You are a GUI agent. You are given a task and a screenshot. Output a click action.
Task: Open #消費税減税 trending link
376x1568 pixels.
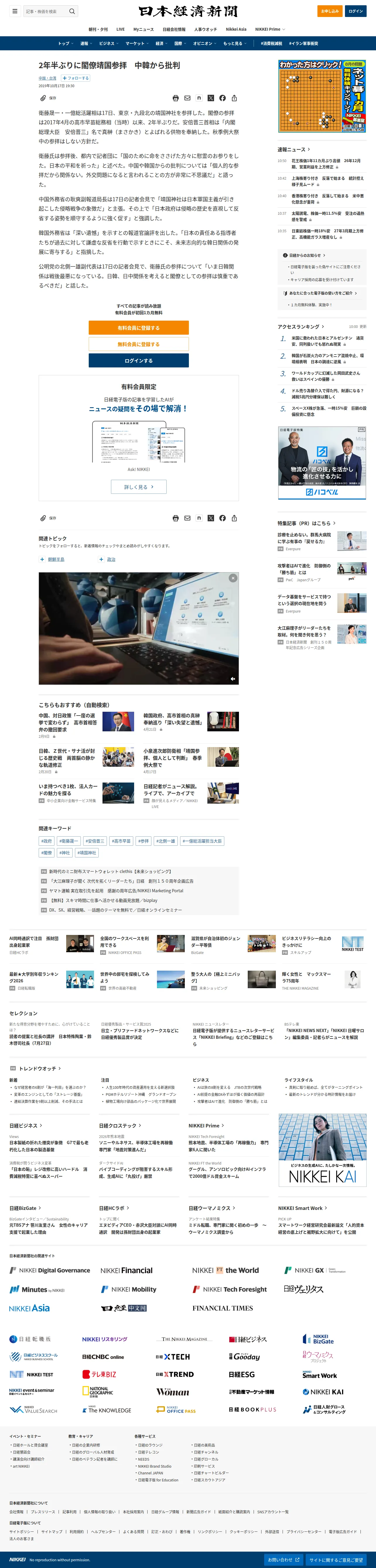tap(271, 44)
